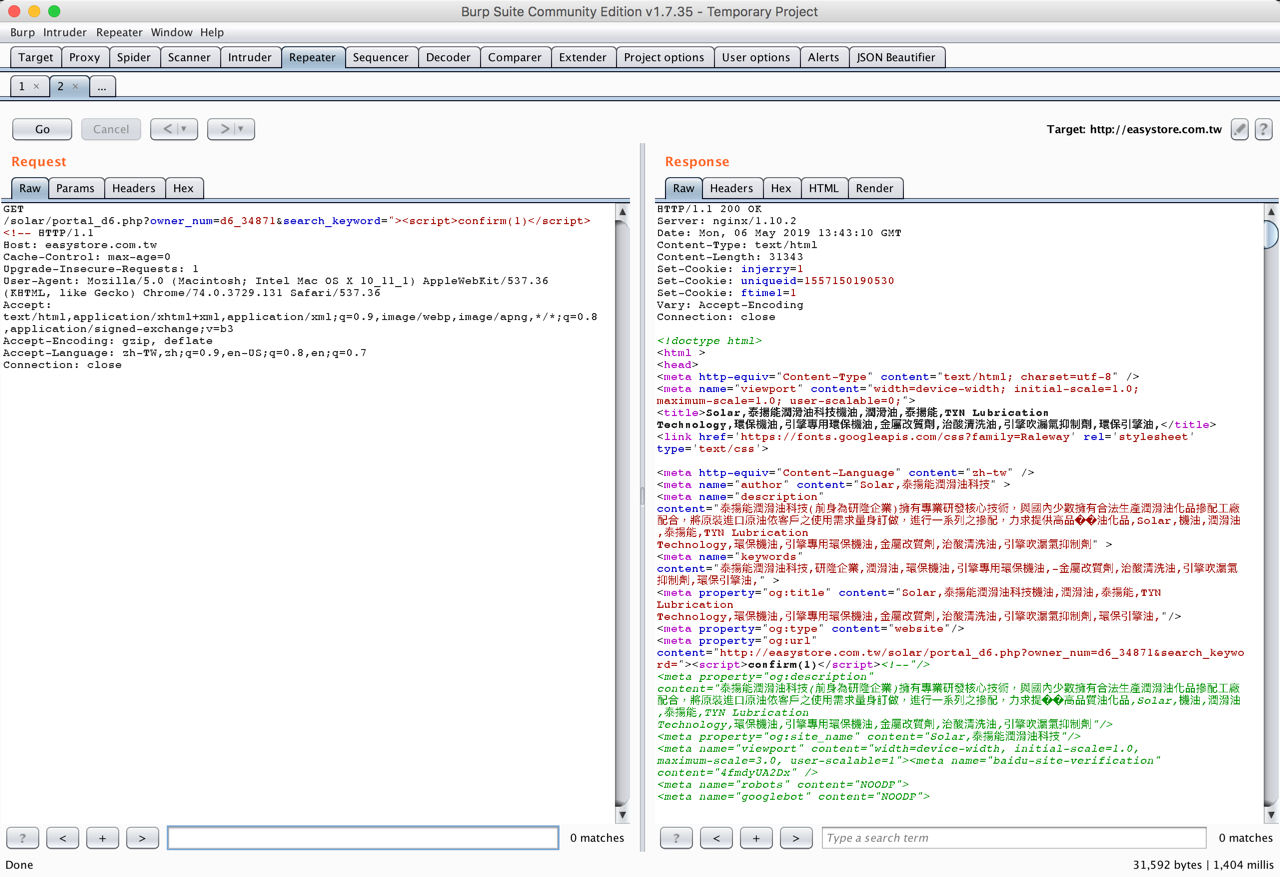
Task: Switch to the Proxy tab
Action: (x=85, y=58)
